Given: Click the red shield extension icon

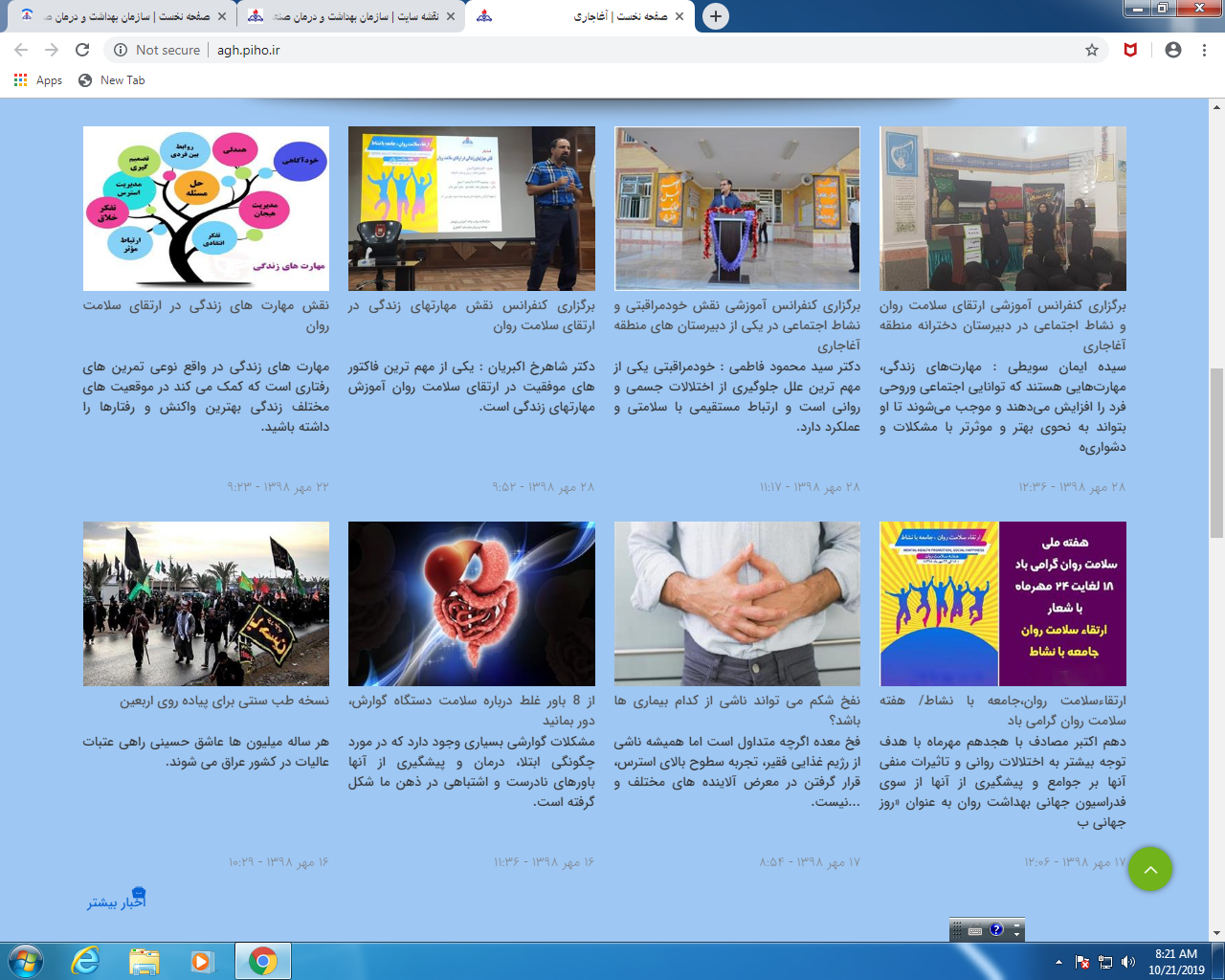Looking at the screenshot, I should tap(1130, 50).
